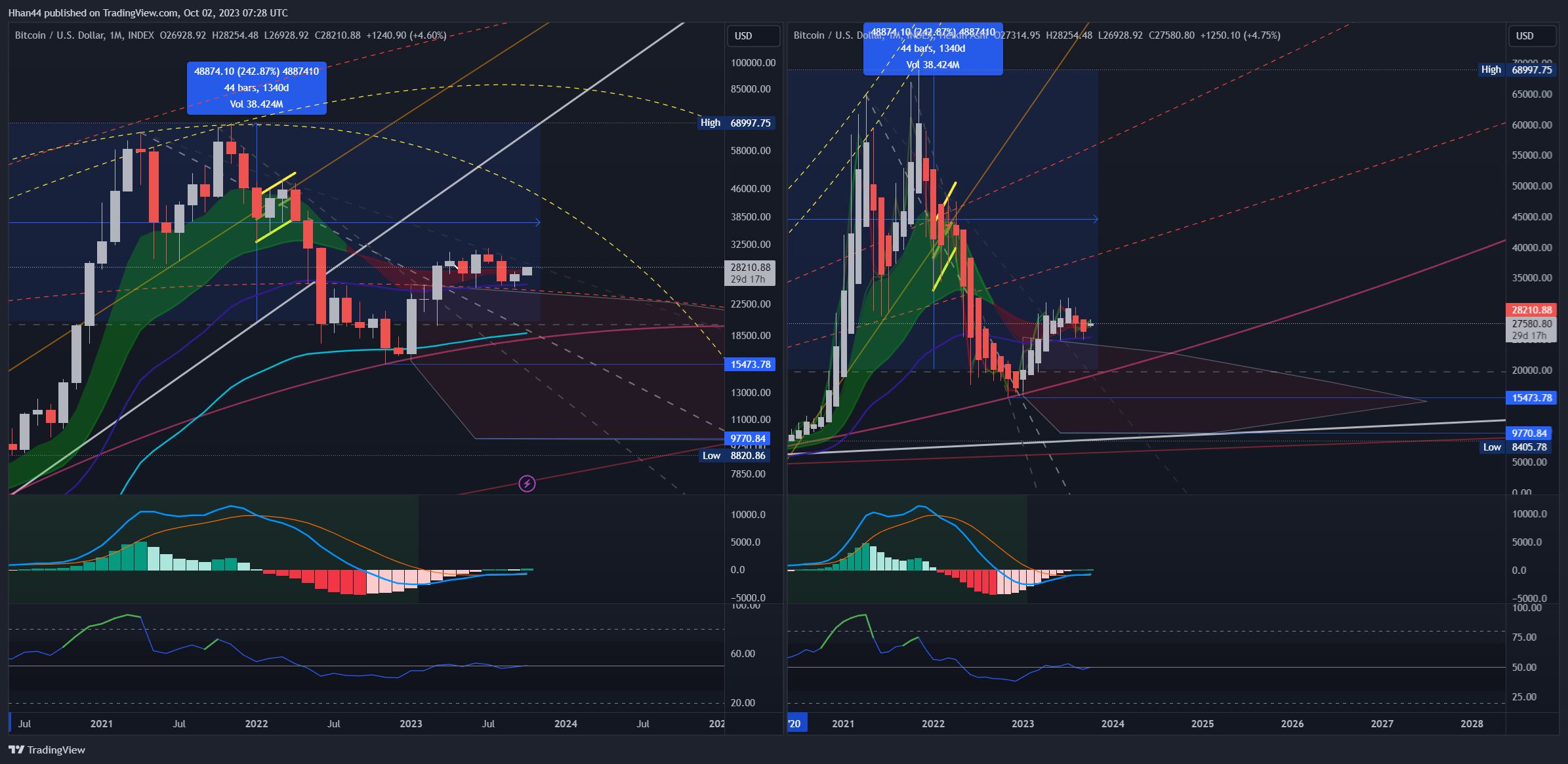Open the USD currency selector on left chart
Image resolution: width=1568 pixels, height=764 pixels.
click(753, 36)
